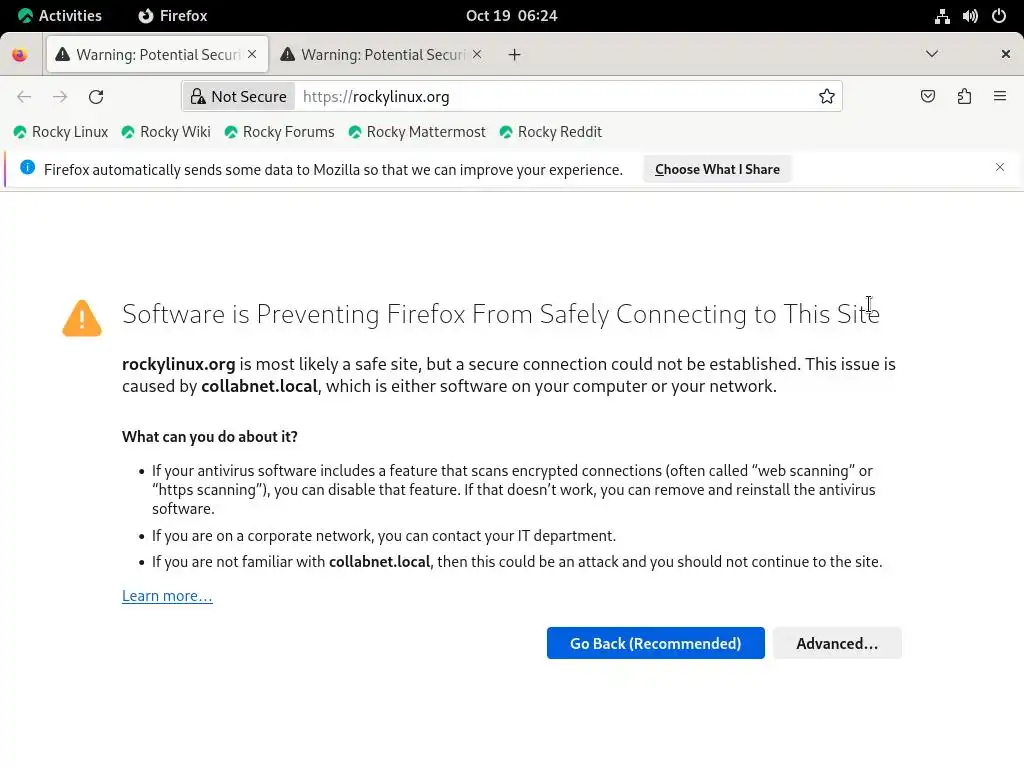
Task: Open the Pocket save icon
Action: coord(928,97)
